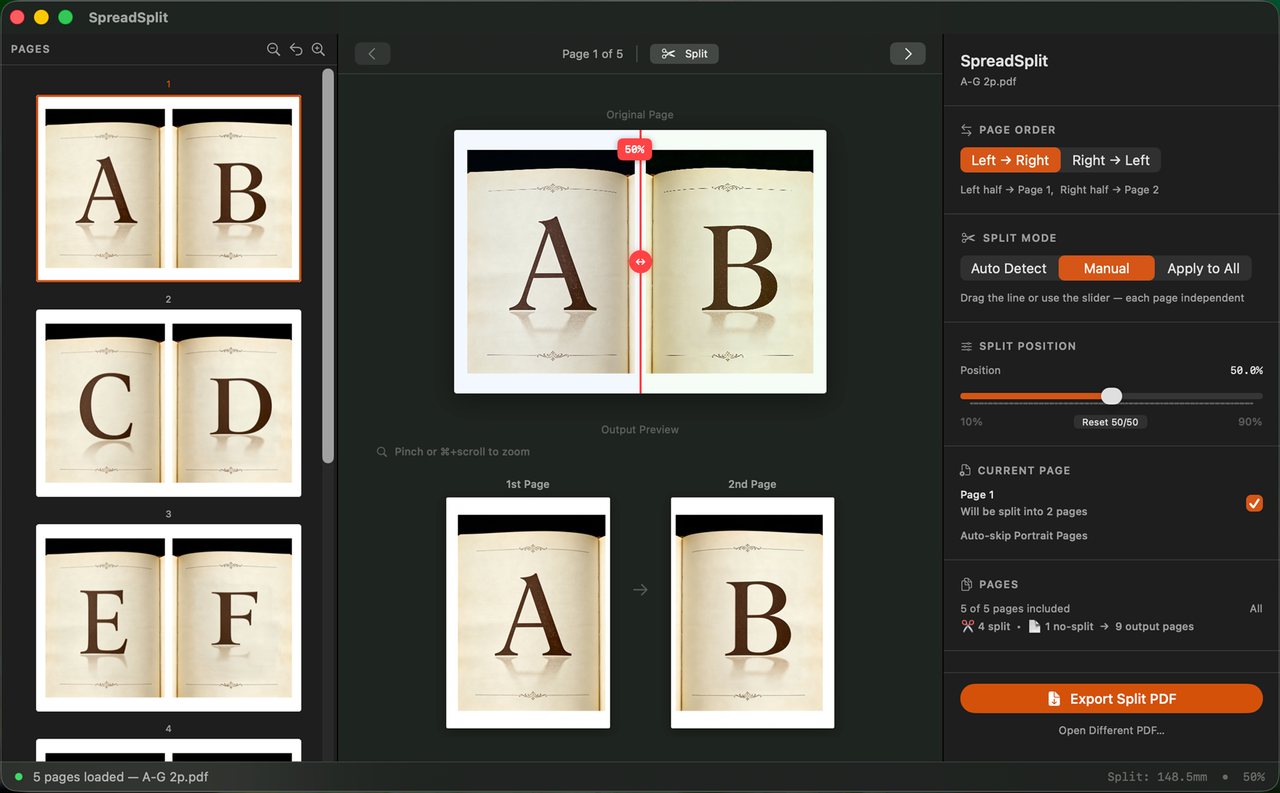This screenshot has width=1280, height=793.
Task: Select Right → Left page order
Action: pyautogui.click(x=1111, y=160)
